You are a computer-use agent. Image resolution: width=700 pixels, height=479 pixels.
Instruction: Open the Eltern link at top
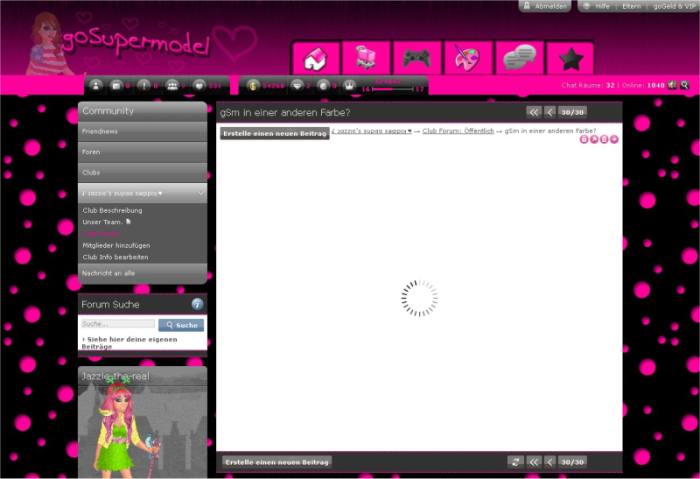(631, 6)
